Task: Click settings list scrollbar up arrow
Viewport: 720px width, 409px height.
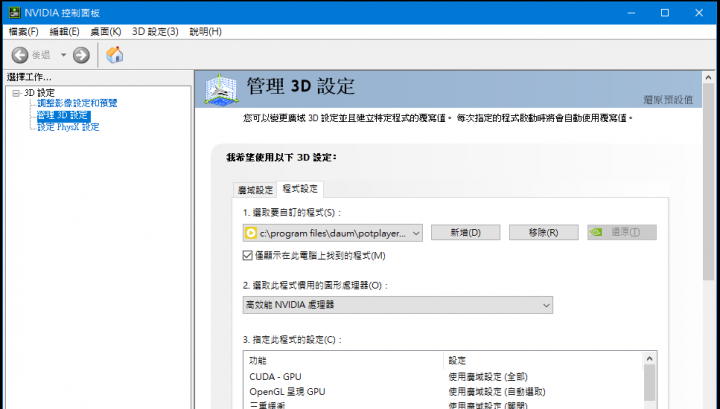Action: 649,359
